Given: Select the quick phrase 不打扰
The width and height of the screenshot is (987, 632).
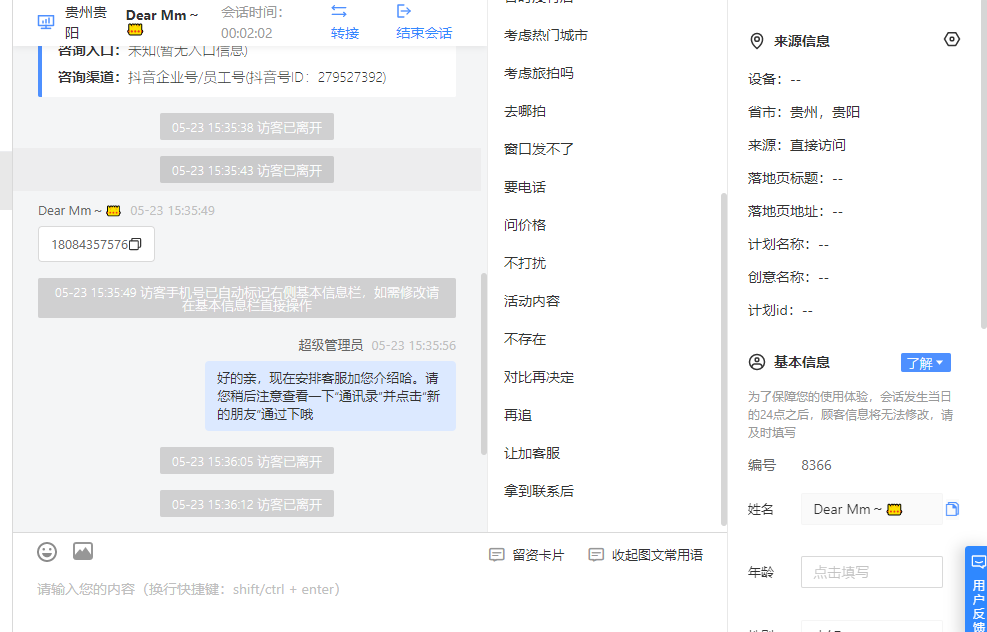Looking at the screenshot, I should click(x=525, y=263).
